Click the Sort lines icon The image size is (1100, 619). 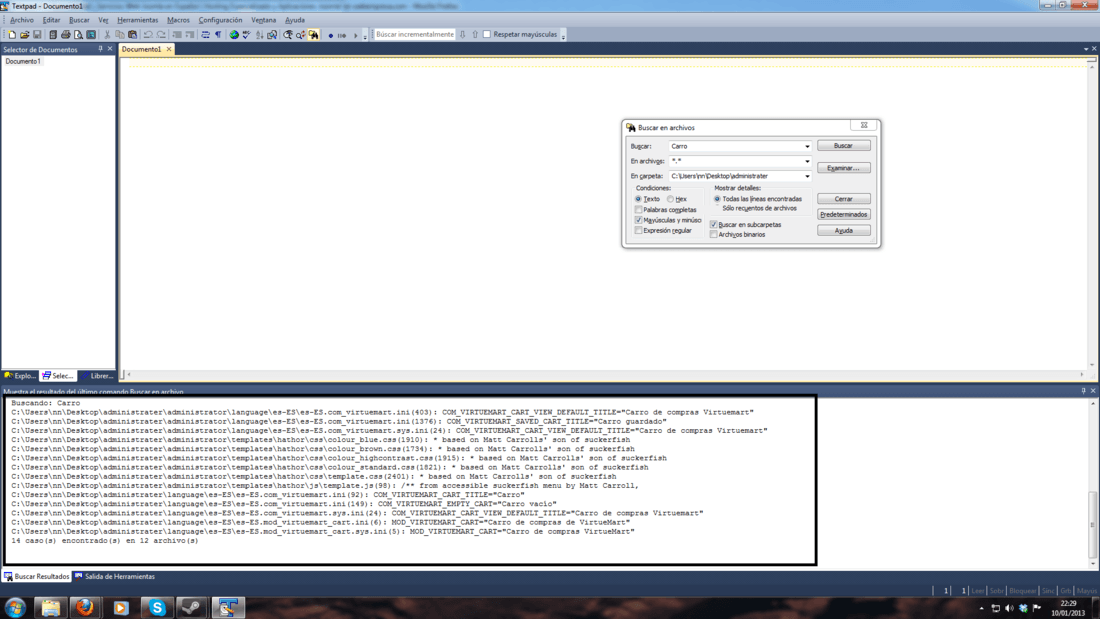(260, 34)
